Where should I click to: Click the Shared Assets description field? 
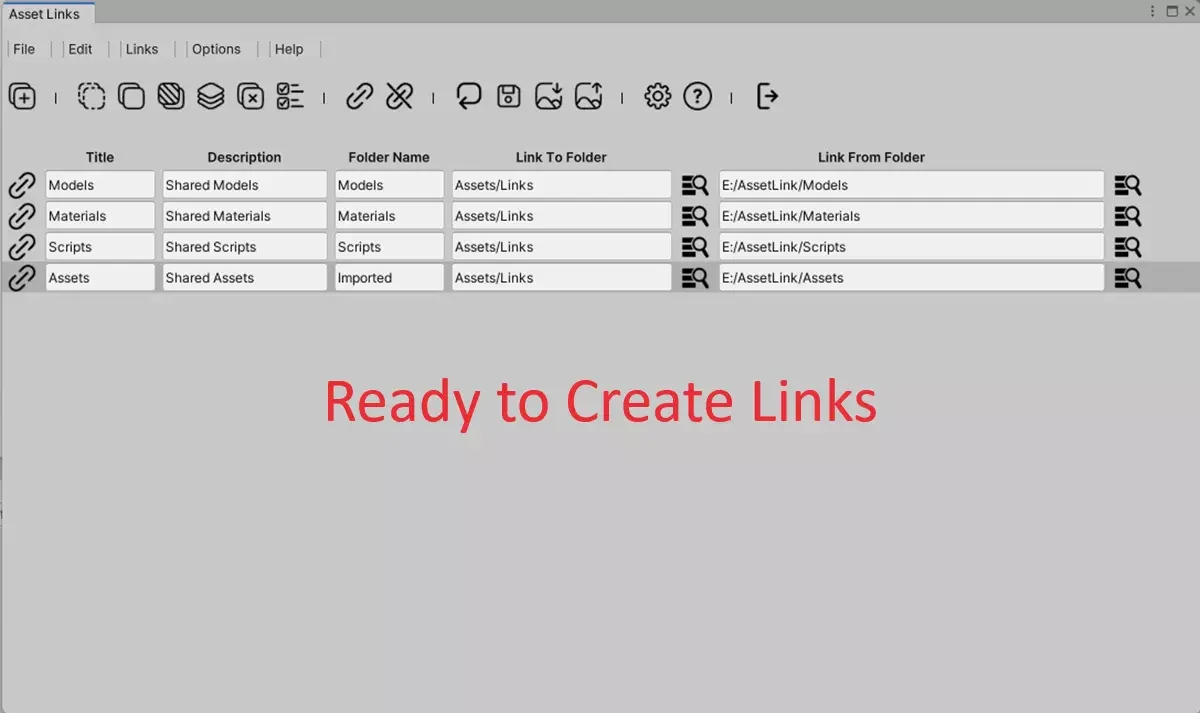coord(245,278)
